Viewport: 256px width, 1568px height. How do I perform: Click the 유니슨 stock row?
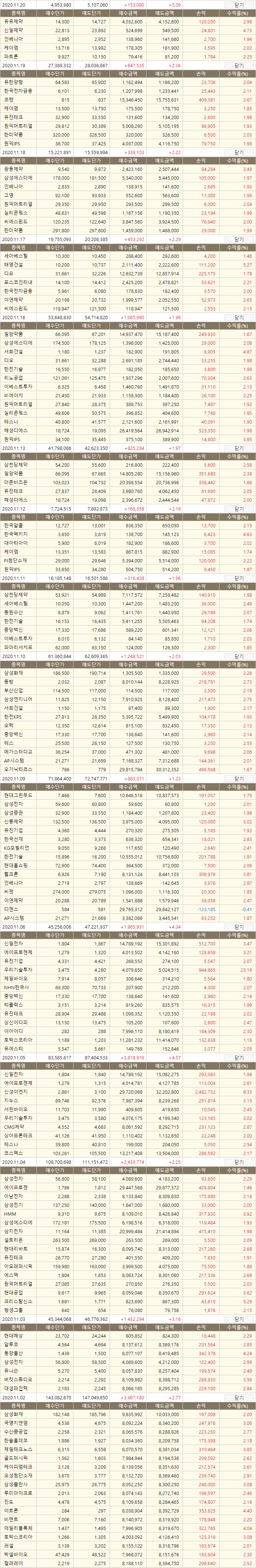pyautogui.click(x=128, y=1372)
